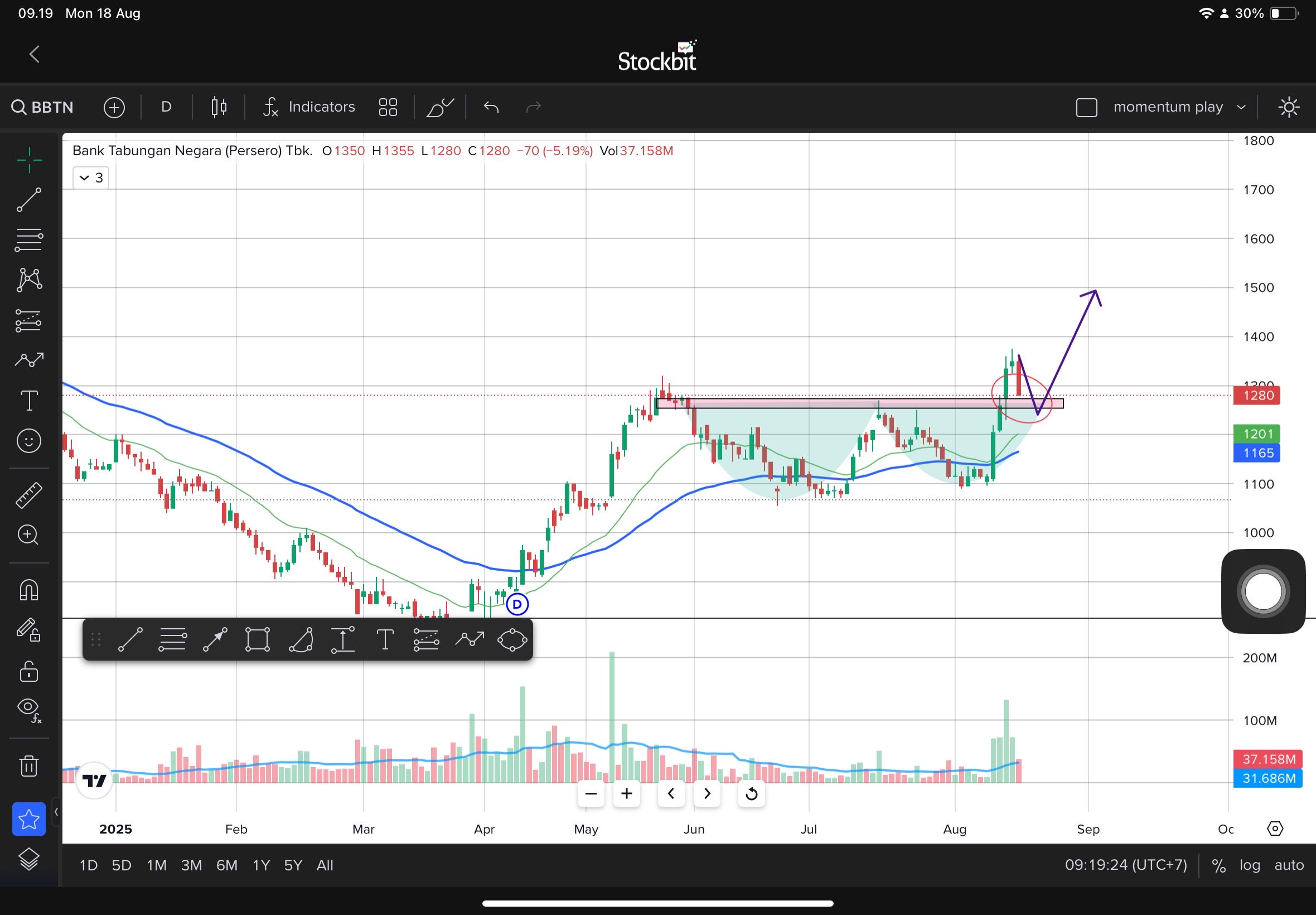Switch to the 6M range

(227, 865)
